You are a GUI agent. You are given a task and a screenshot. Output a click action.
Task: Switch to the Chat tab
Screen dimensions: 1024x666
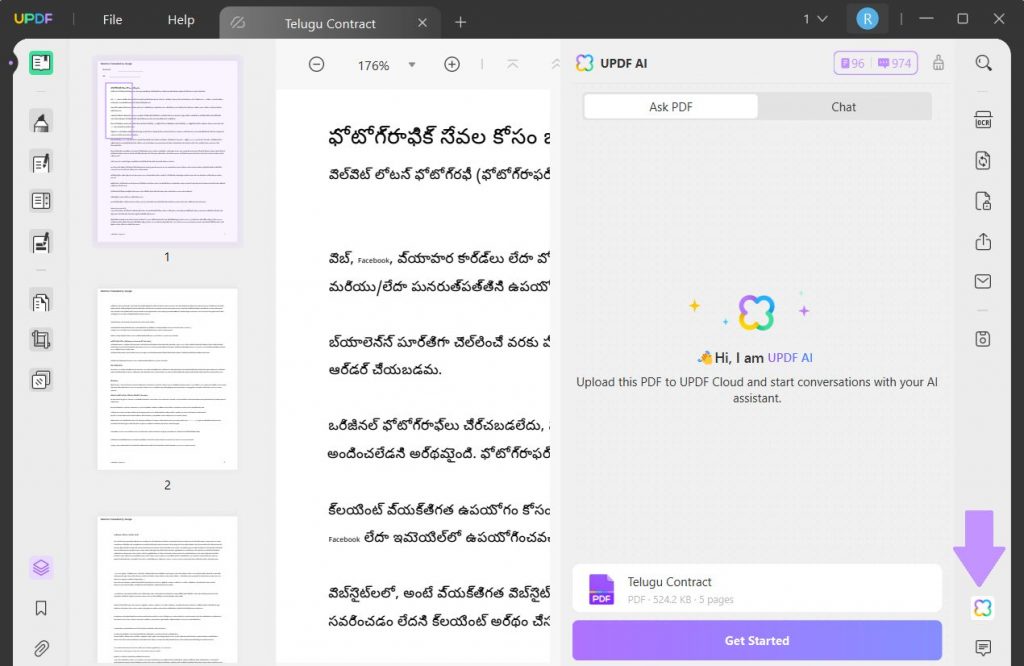coord(843,106)
